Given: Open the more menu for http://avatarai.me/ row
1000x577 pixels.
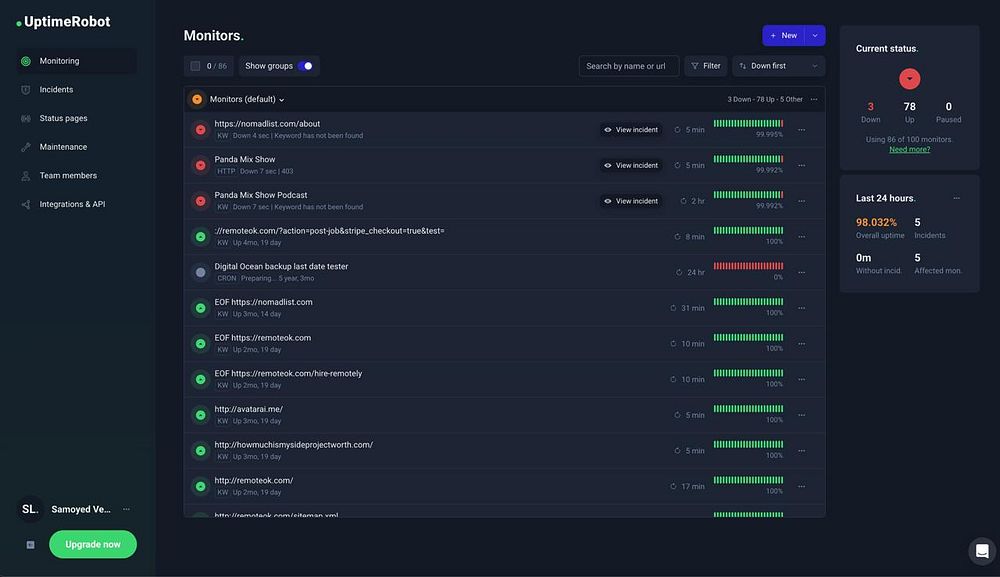Looking at the screenshot, I should pyautogui.click(x=802, y=416).
